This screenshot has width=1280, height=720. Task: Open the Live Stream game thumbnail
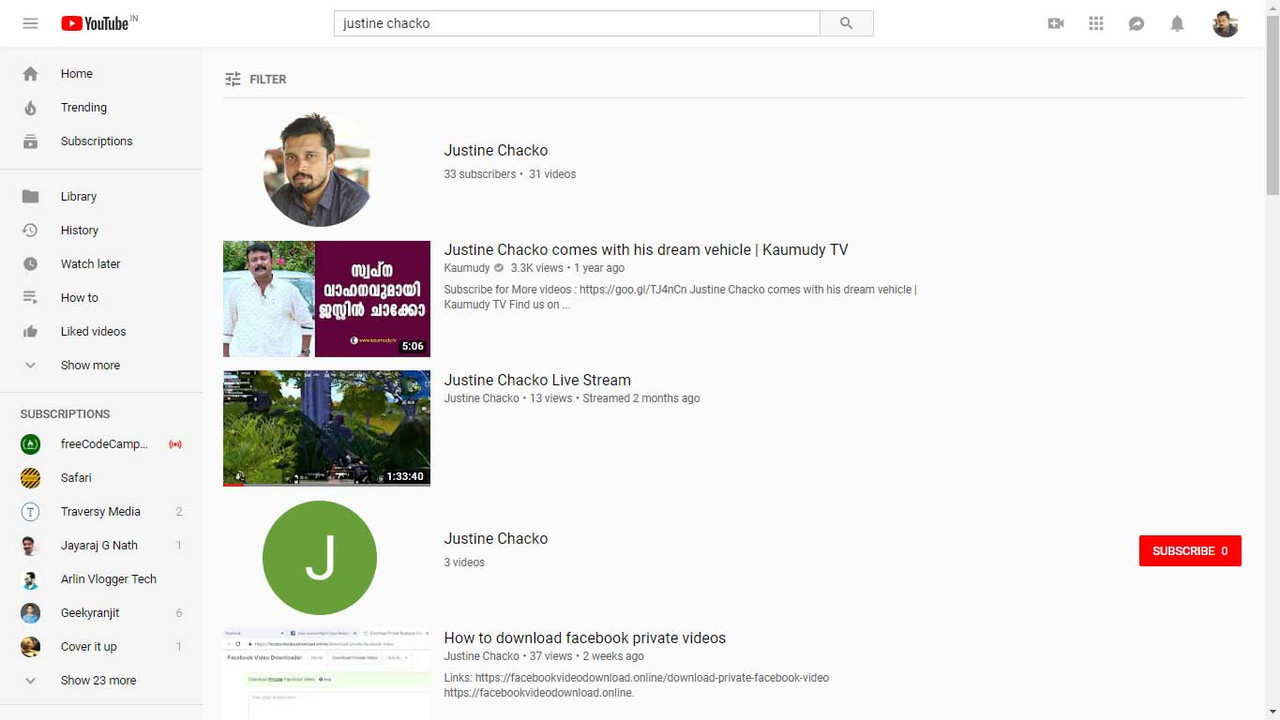coord(326,428)
